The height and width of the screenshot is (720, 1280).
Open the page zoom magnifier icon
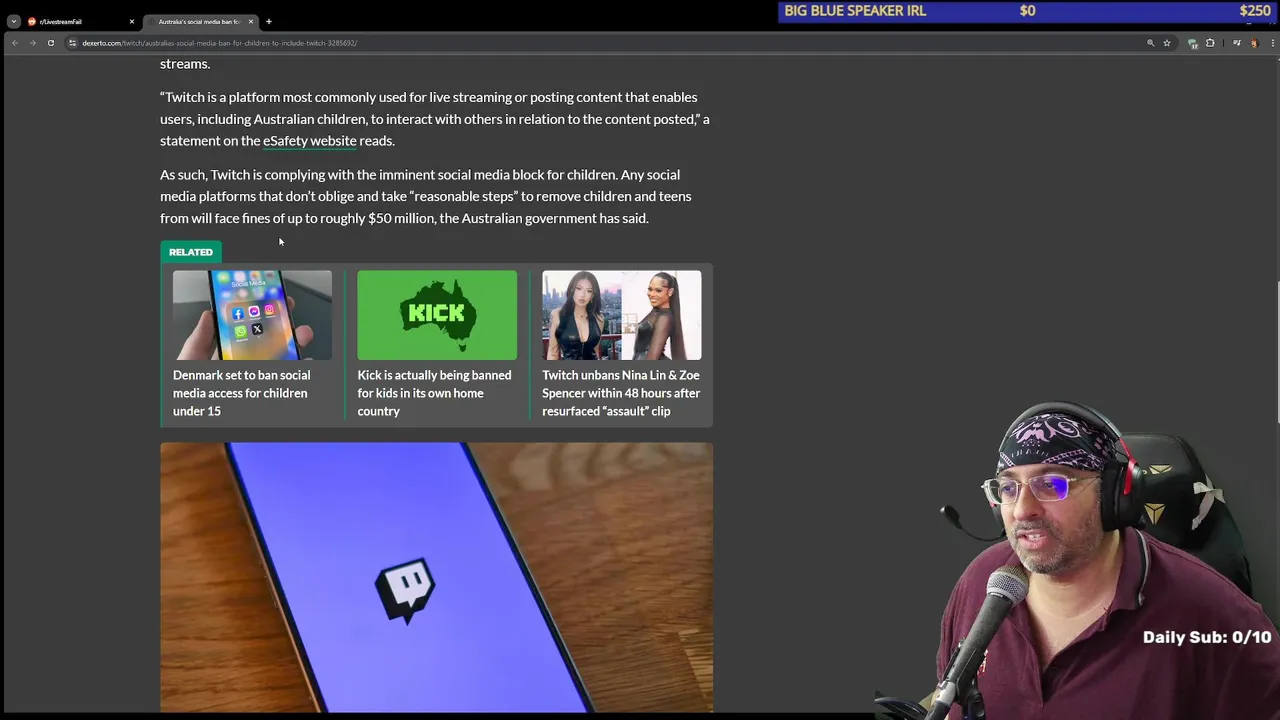pos(1151,43)
